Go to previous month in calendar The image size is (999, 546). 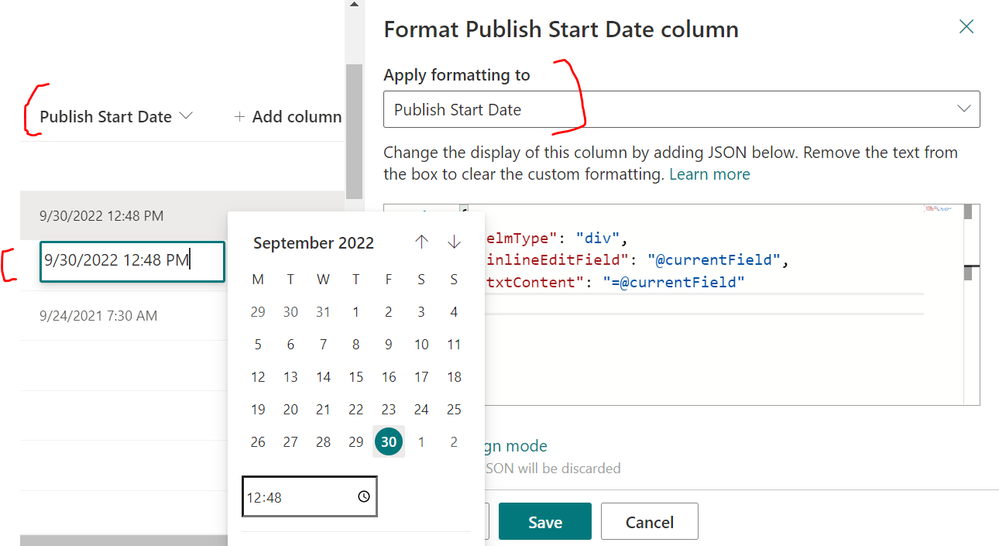pos(422,242)
